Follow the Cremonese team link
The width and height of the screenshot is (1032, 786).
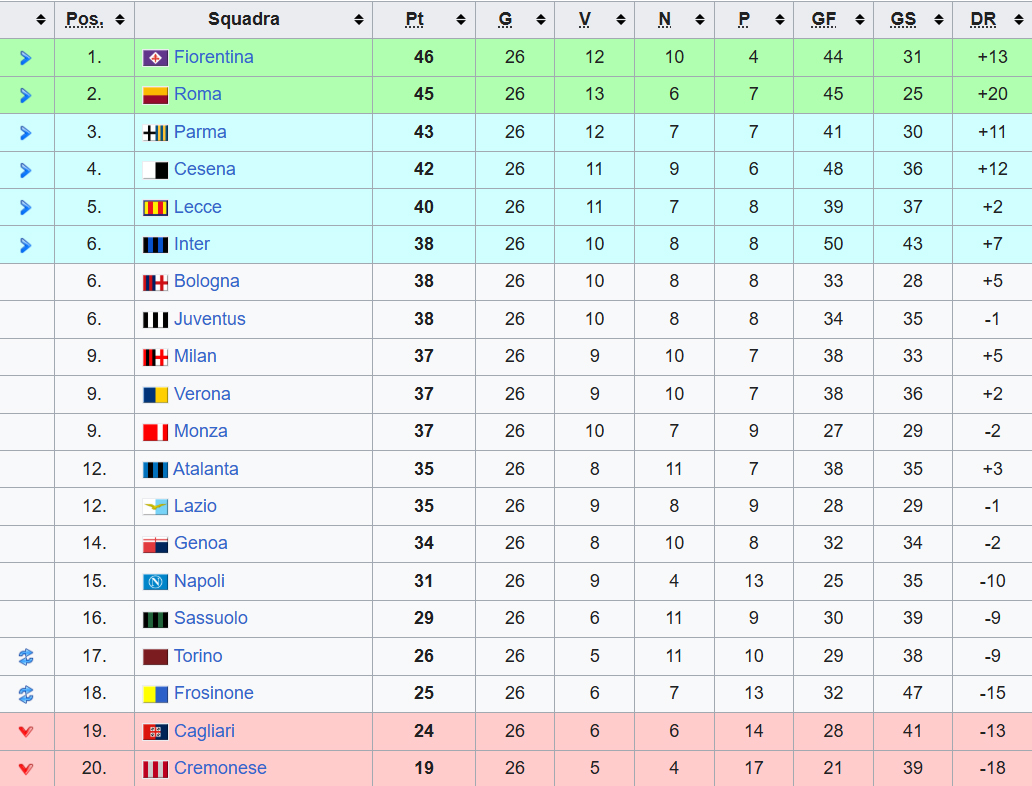[220, 768]
